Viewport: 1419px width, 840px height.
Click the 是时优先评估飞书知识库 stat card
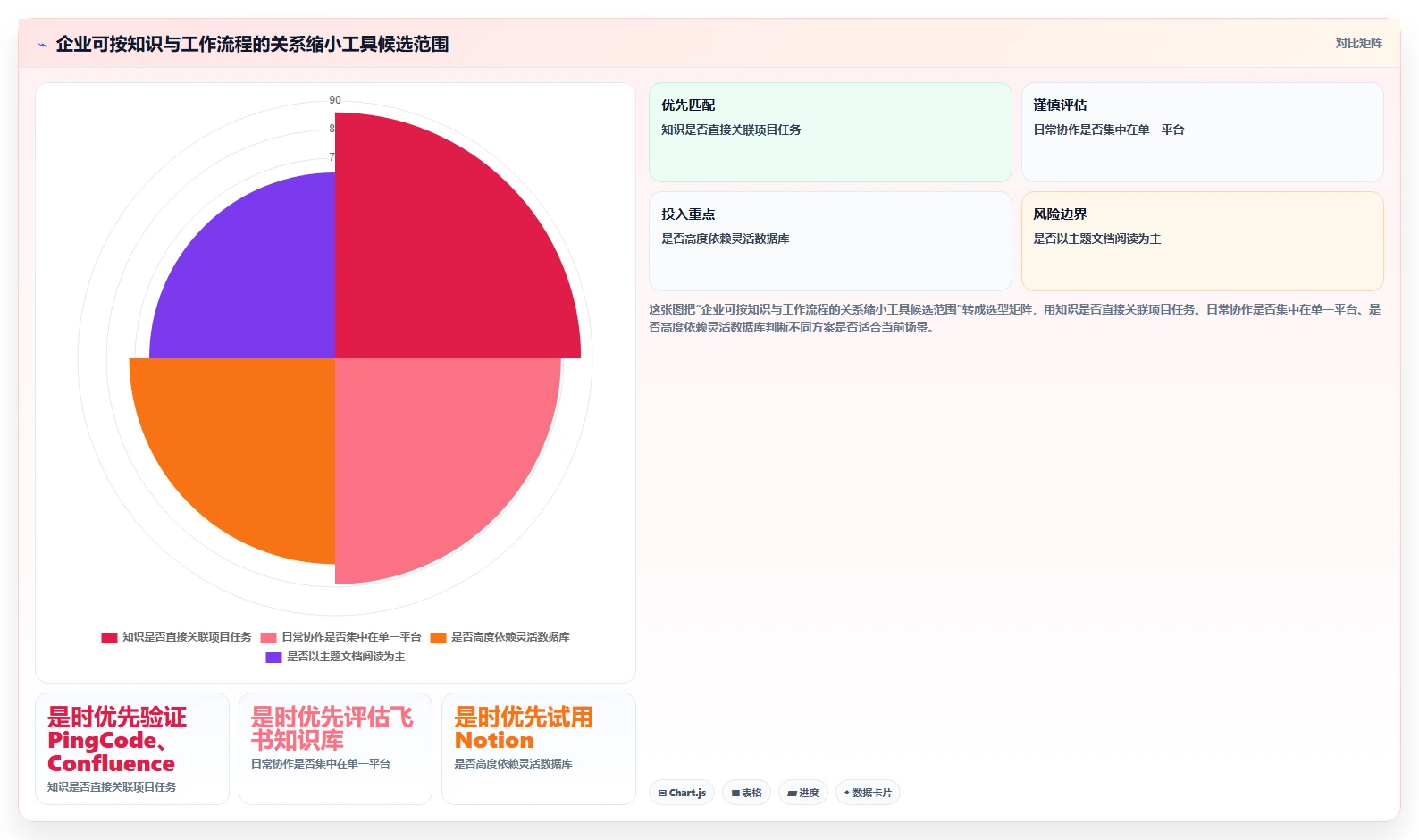coord(335,749)
